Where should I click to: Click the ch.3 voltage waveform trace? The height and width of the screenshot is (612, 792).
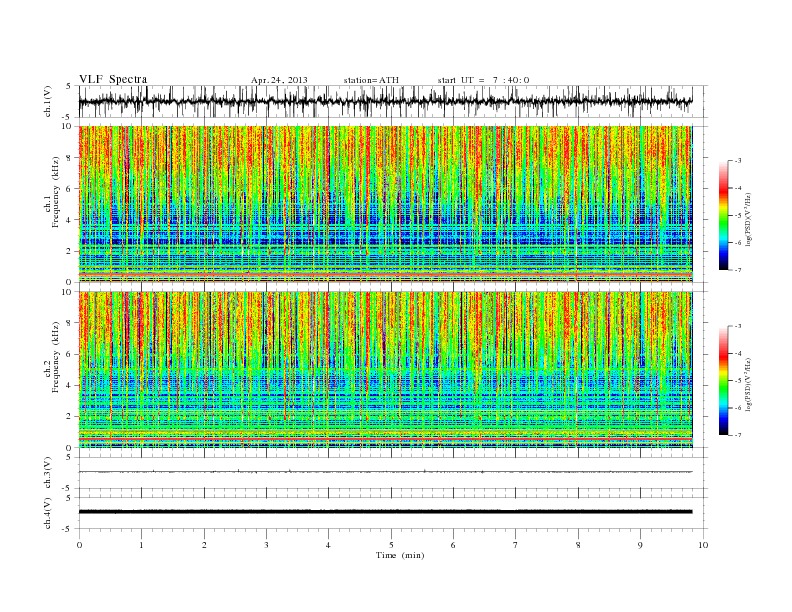click(x=385, y=472)
